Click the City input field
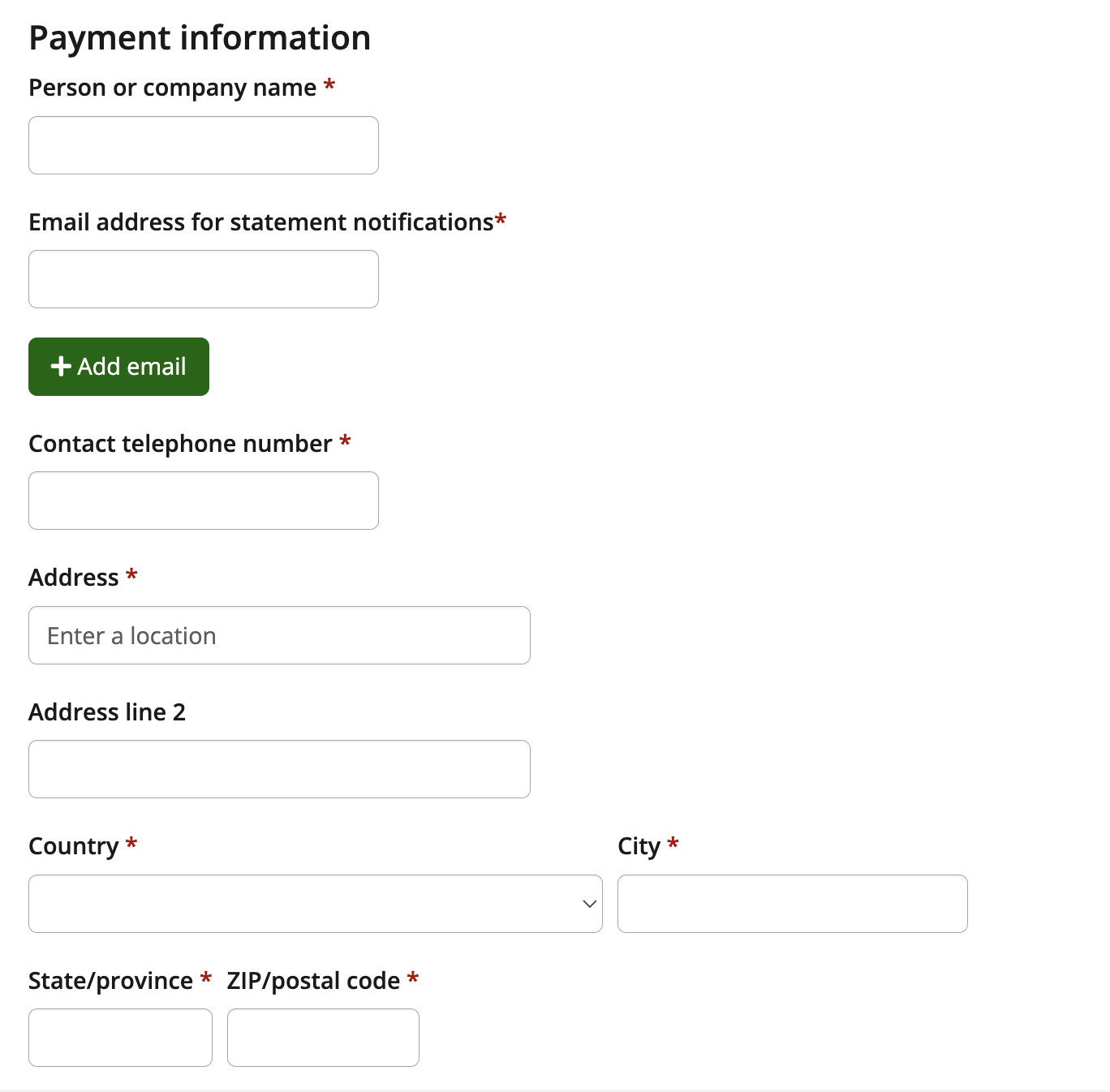The height and width of the screenshot is (1092, 1110). (x=792, y=904)
